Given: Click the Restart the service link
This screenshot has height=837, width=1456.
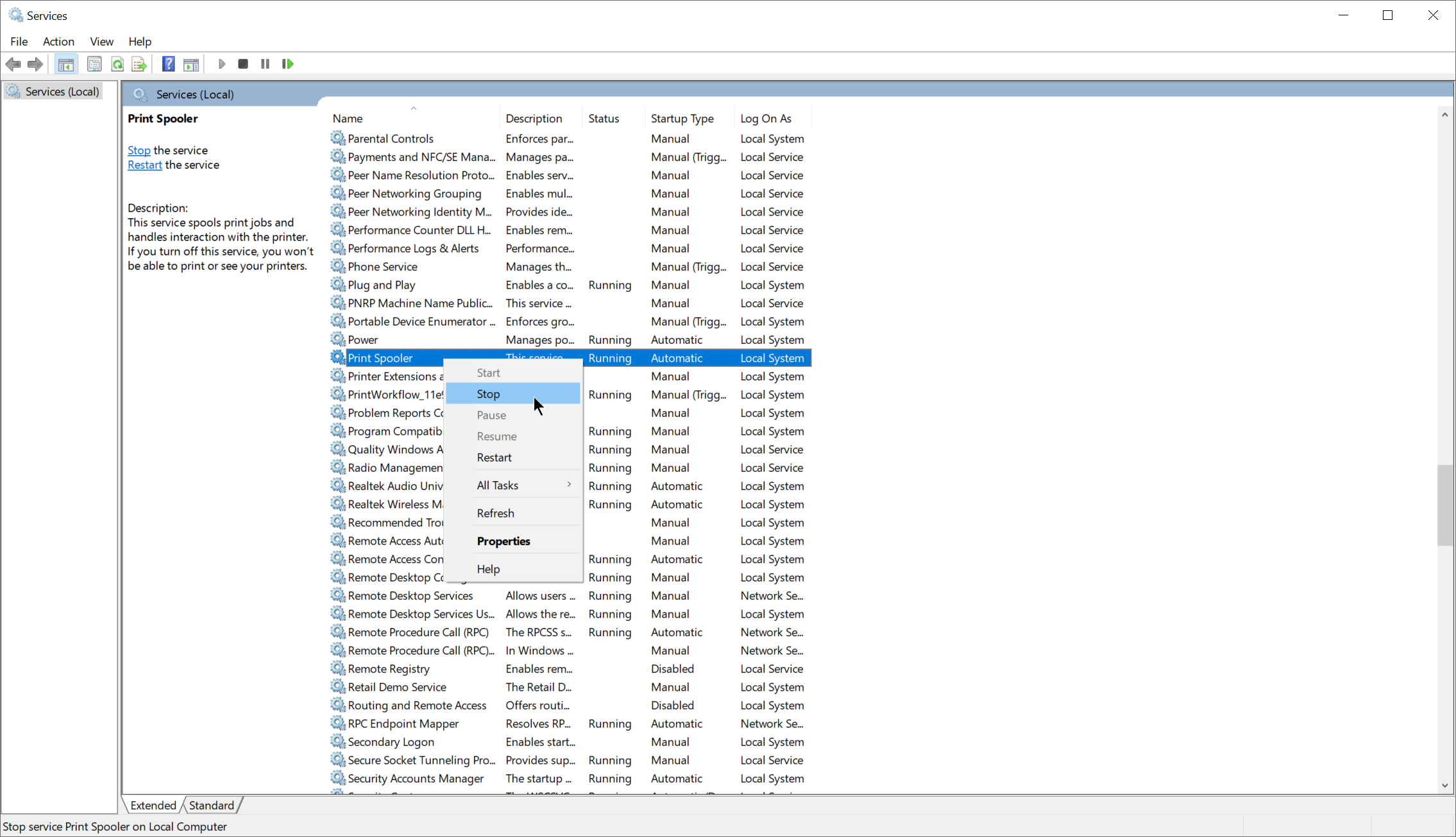Looking at the screenshot, I should [x=144, y=165].
